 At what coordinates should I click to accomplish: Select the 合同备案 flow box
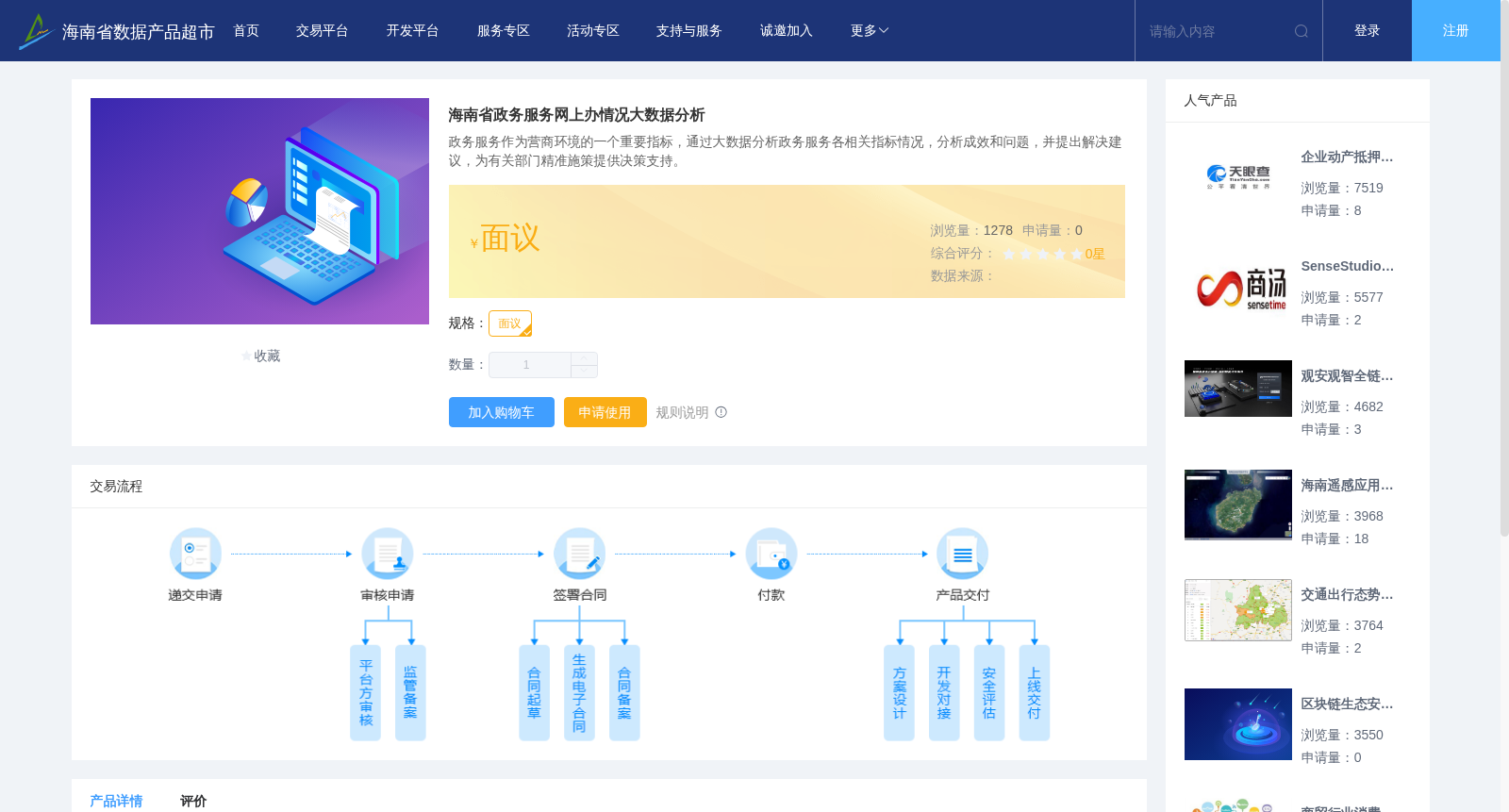(624, 693)
